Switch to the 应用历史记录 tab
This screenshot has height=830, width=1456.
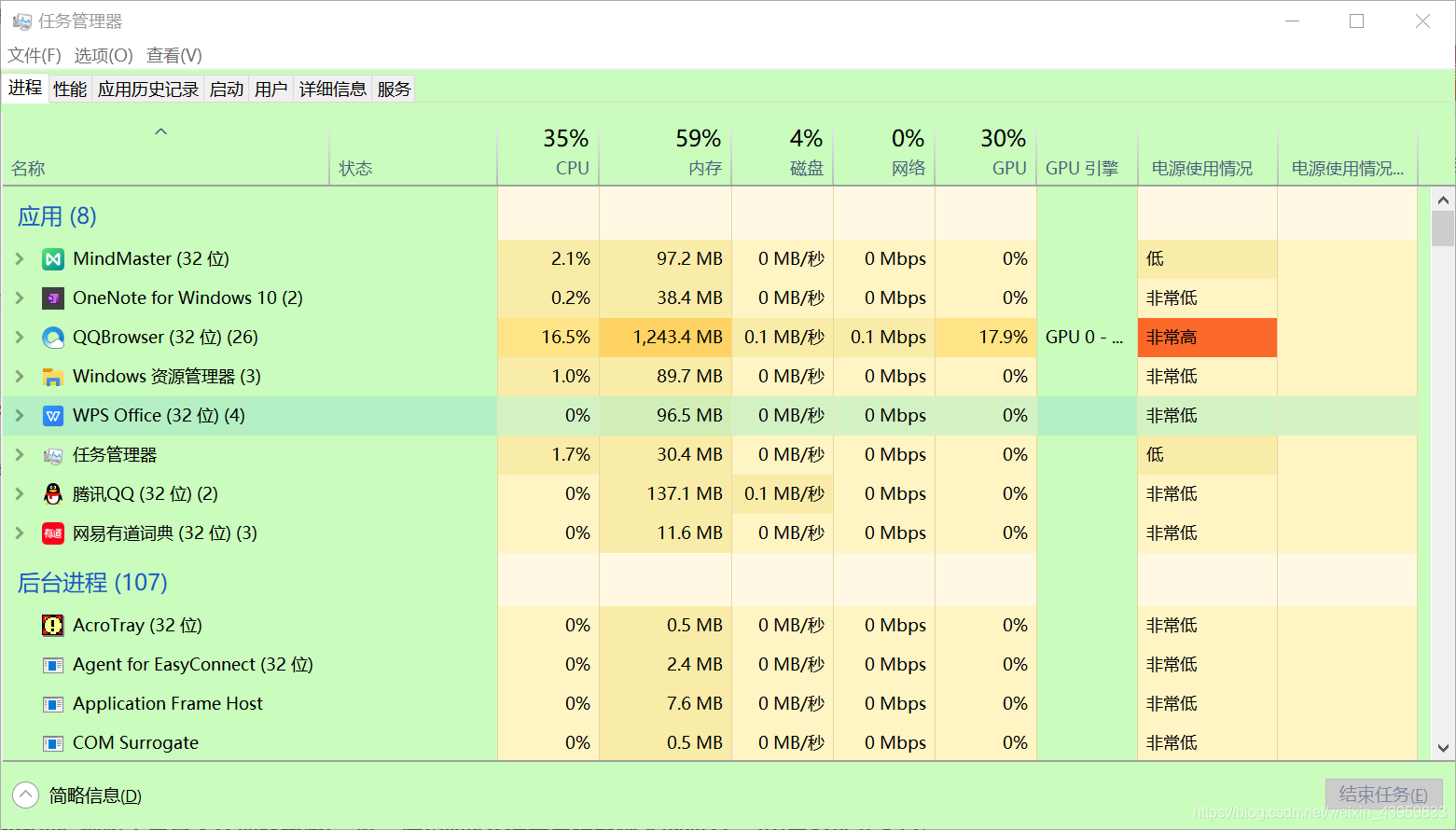coord(148,89)
